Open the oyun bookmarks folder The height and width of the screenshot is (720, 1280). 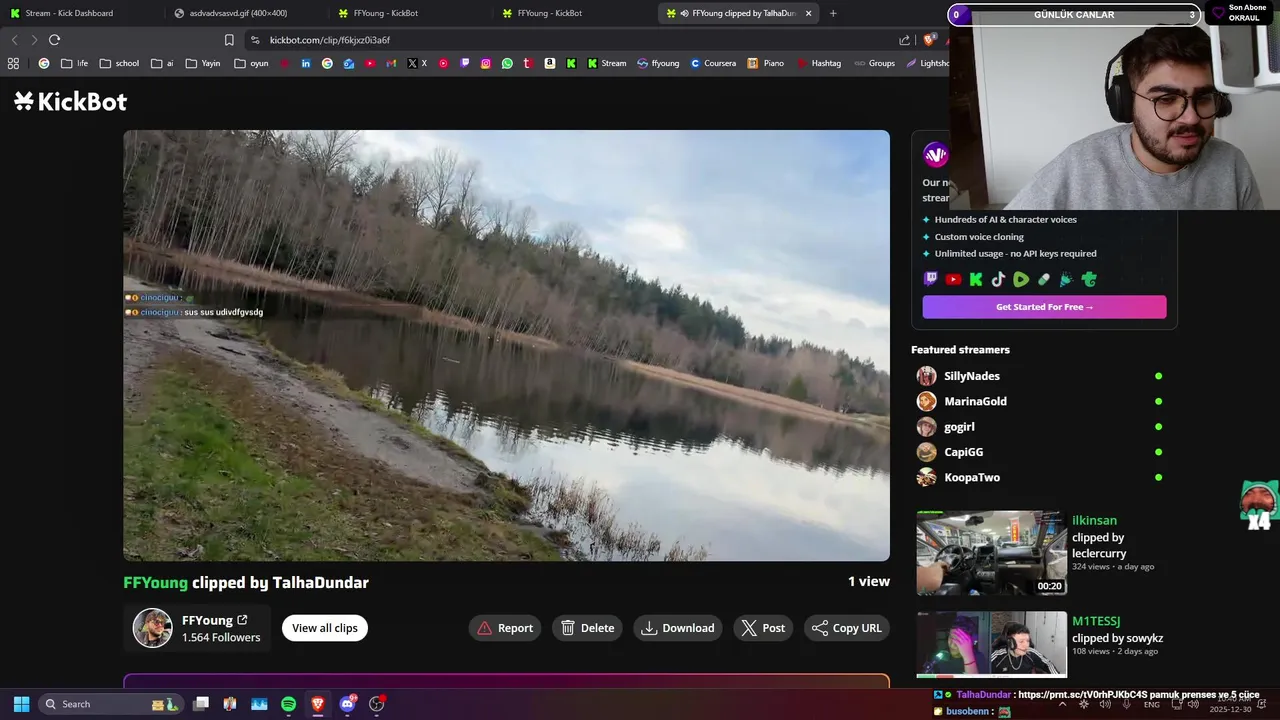click(x=251, y=63)
